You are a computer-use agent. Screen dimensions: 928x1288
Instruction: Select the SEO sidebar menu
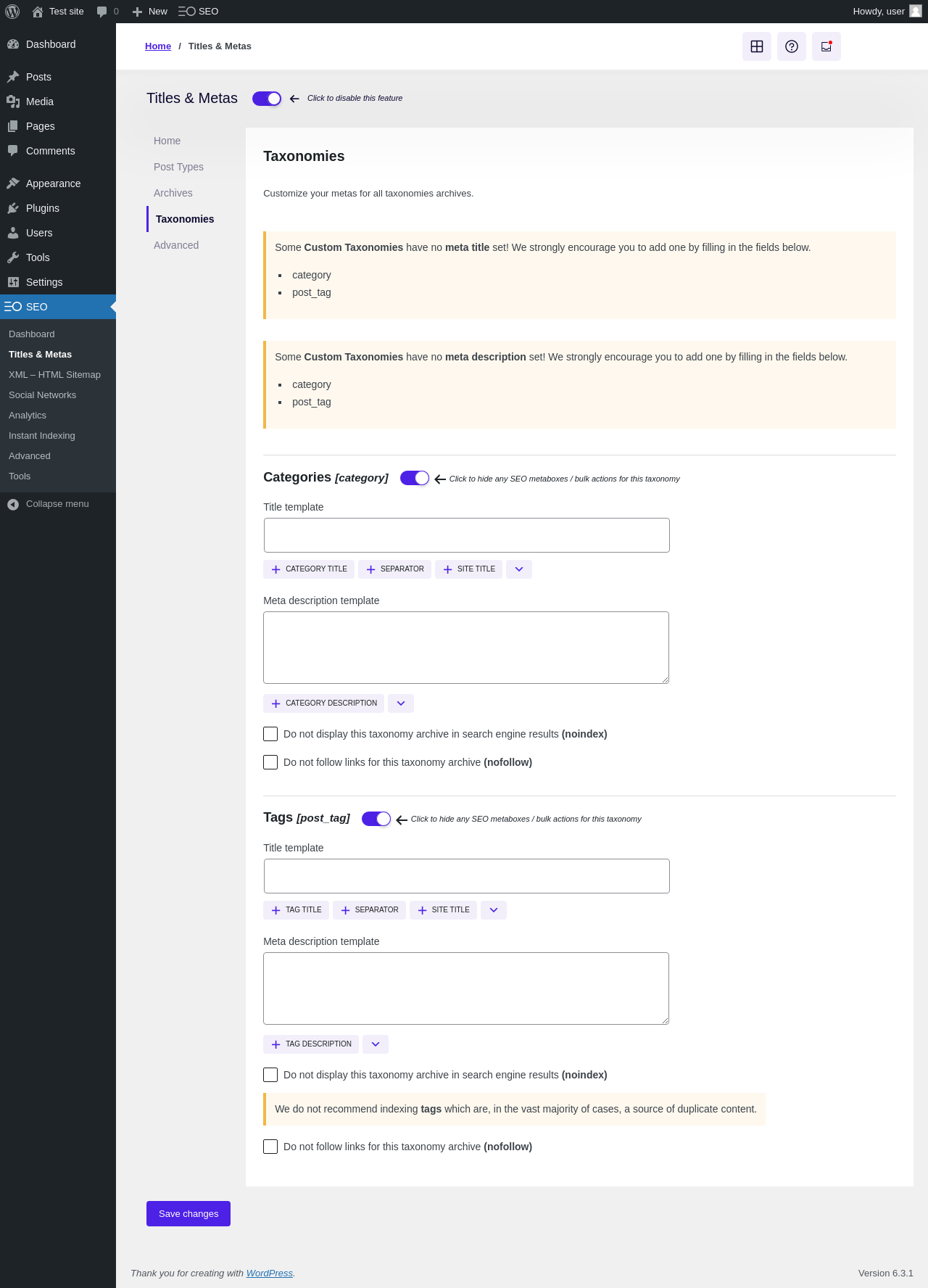58,307
